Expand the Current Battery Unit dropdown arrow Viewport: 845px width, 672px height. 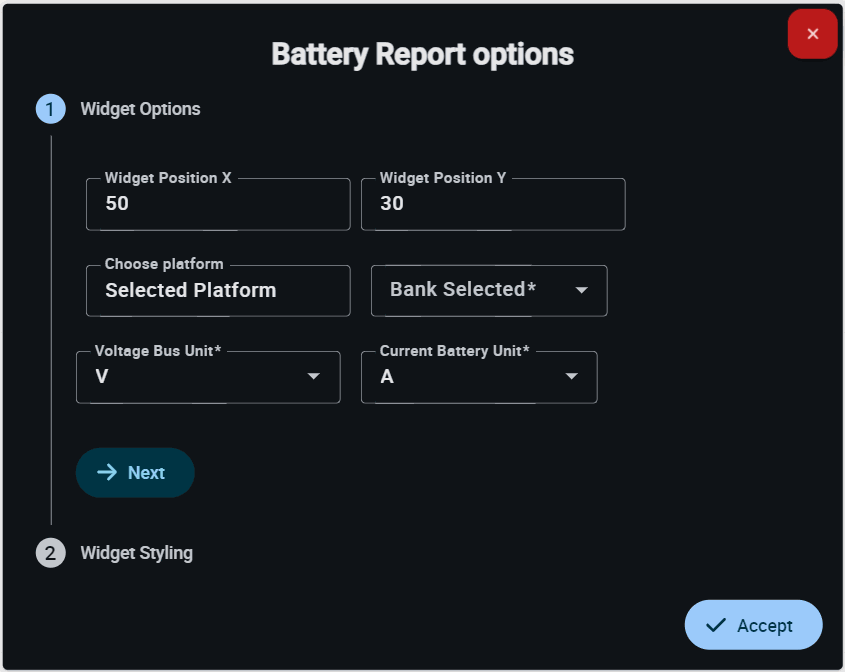571,377
